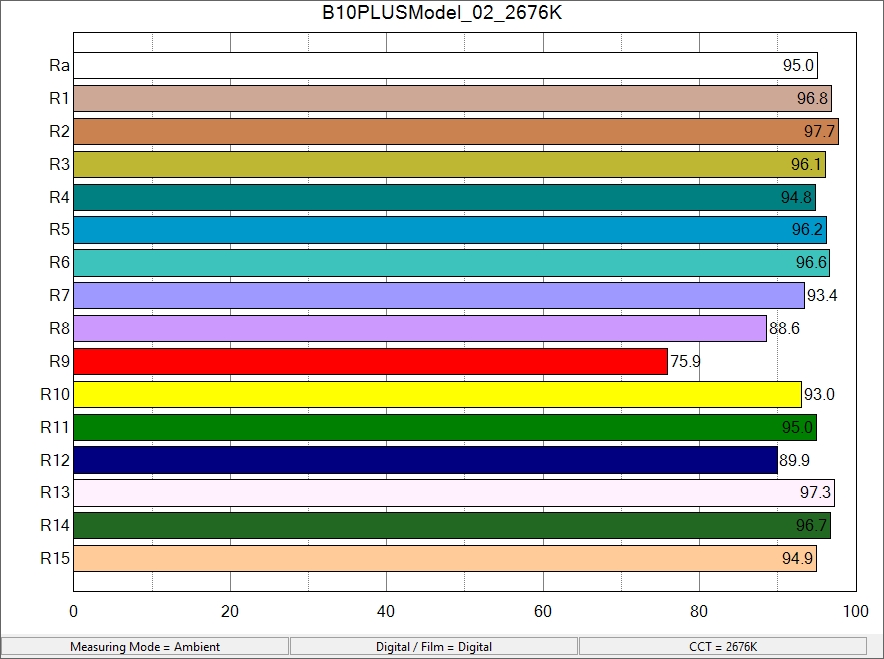Click the Digital / Film = Digital panel
Screen dimensions: 884x659
[434, 647]
